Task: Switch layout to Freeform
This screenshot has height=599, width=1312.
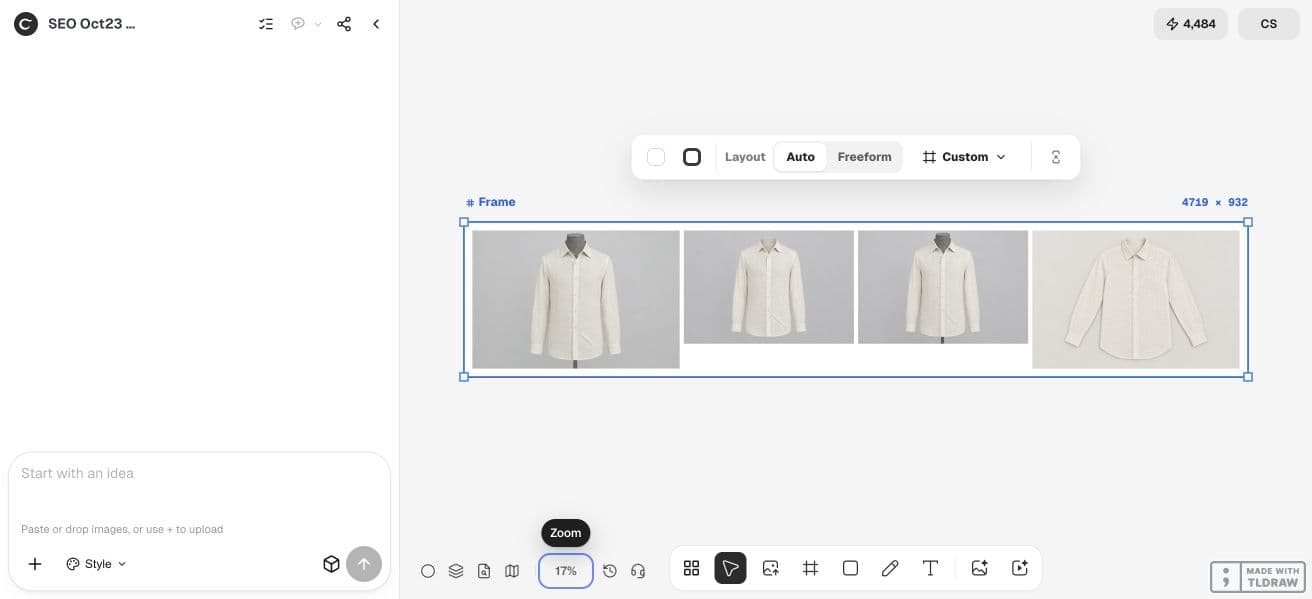Action: (x=864, y=157)
